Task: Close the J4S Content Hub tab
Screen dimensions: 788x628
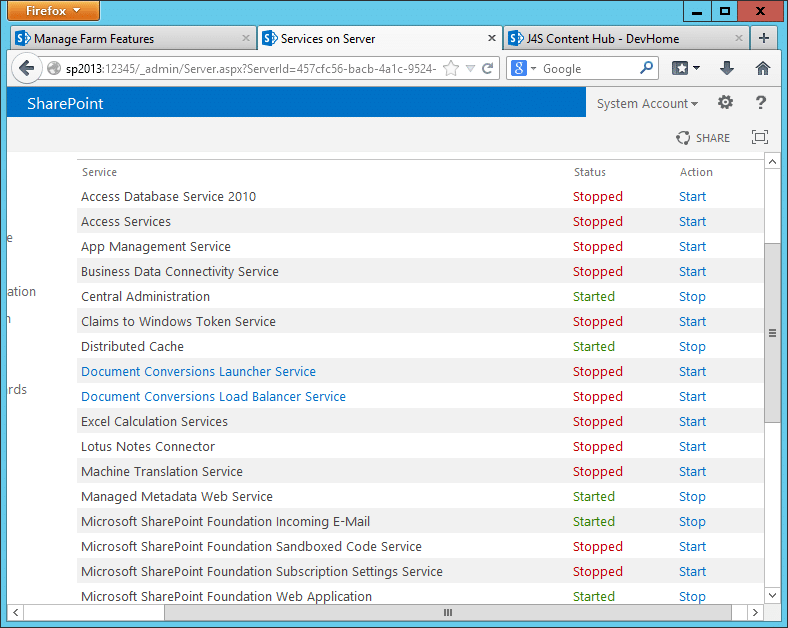Action: [x=739, y=38]
